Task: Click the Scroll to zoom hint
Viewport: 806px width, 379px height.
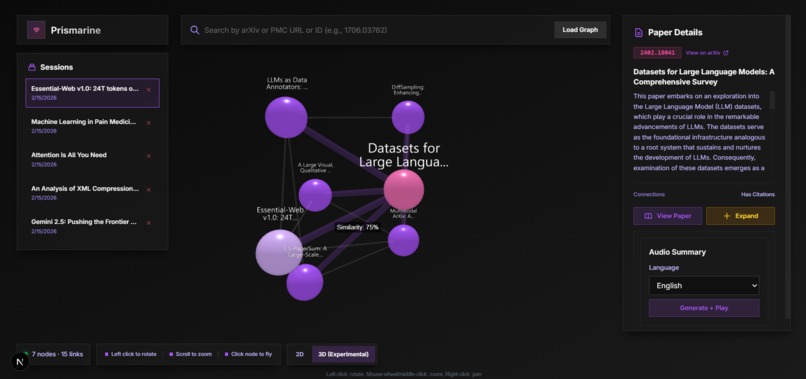Action: [190, 354]
